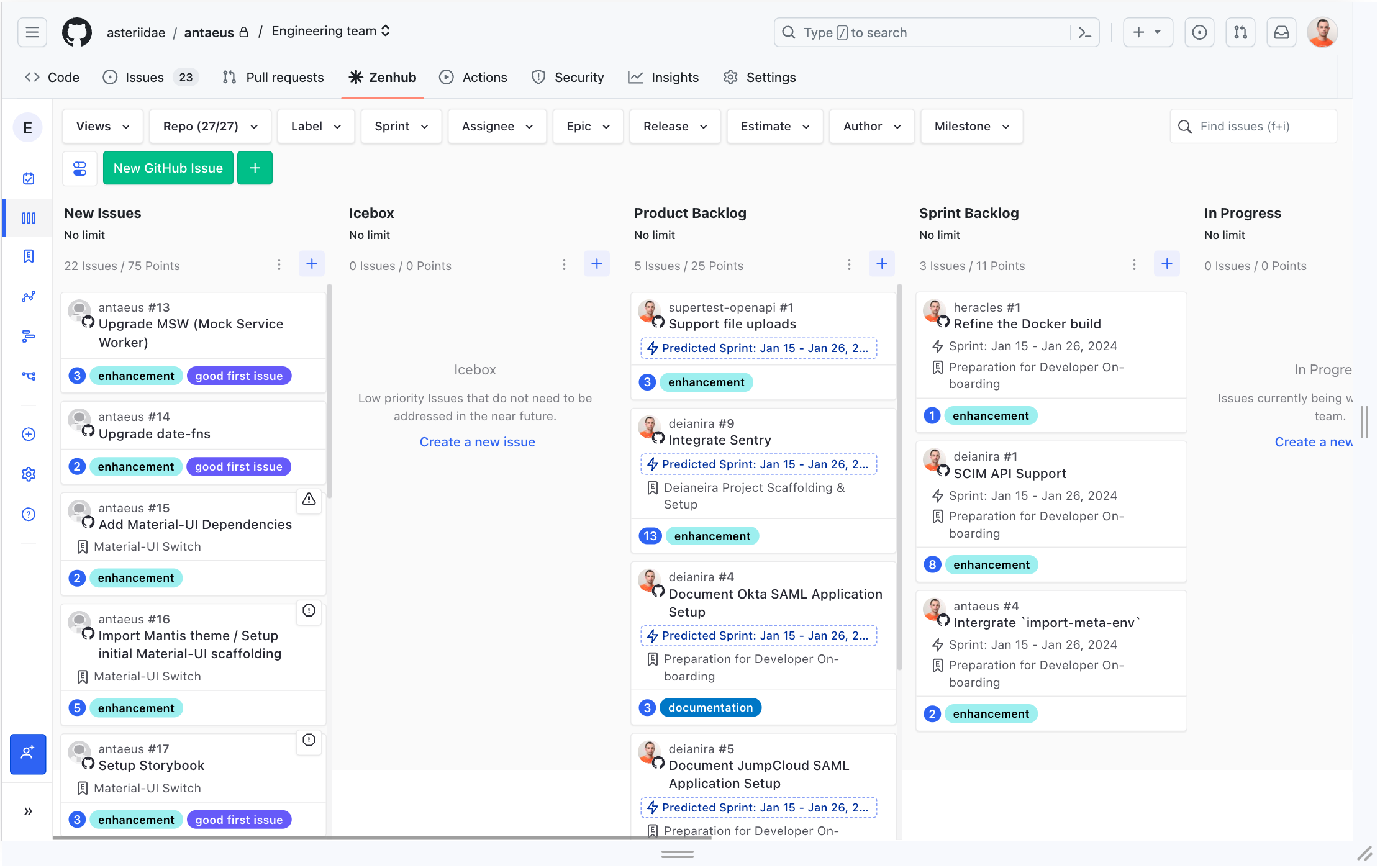
Task: Switch the Engineering team workspace selector
Action: [330, 31]
